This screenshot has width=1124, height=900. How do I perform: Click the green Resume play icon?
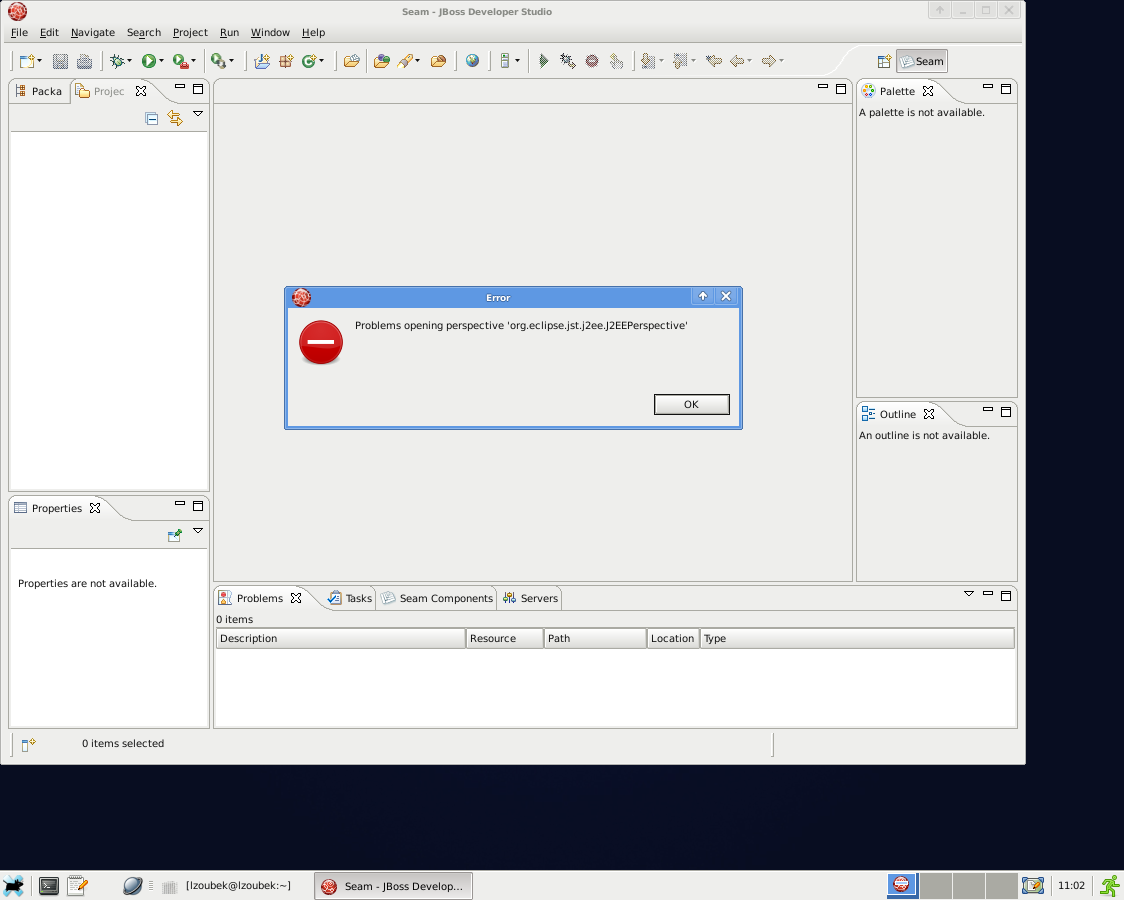543,62
